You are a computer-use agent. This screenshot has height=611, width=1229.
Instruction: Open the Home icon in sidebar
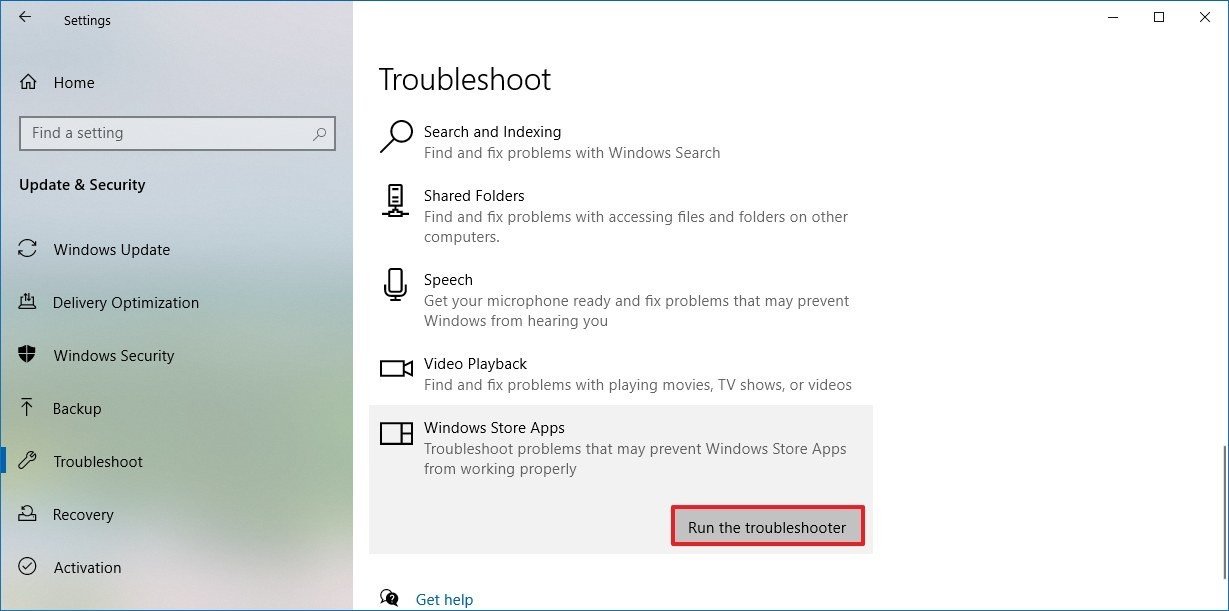click(x=29, y=82)
